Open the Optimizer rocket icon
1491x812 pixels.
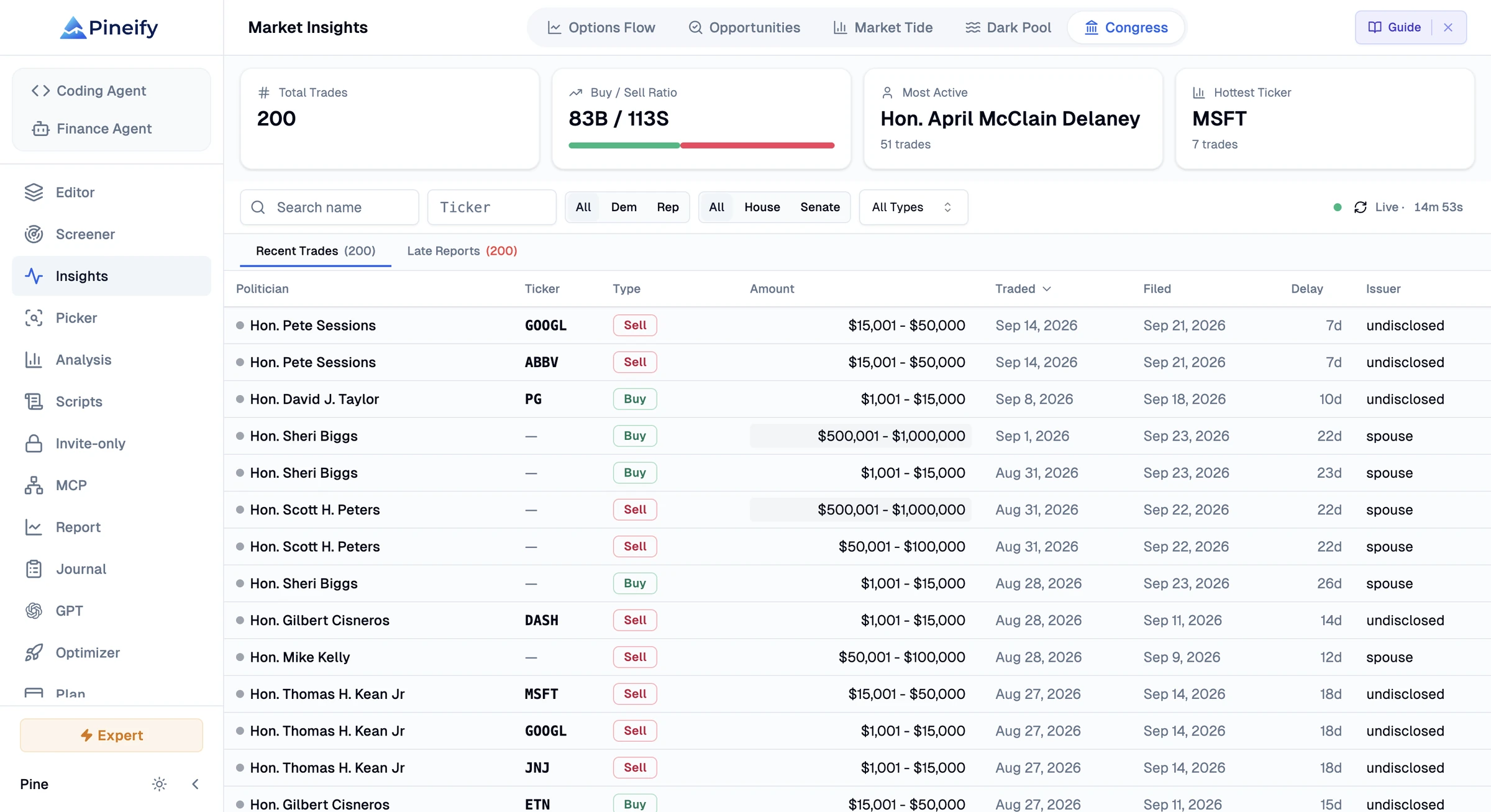point(34,652)
